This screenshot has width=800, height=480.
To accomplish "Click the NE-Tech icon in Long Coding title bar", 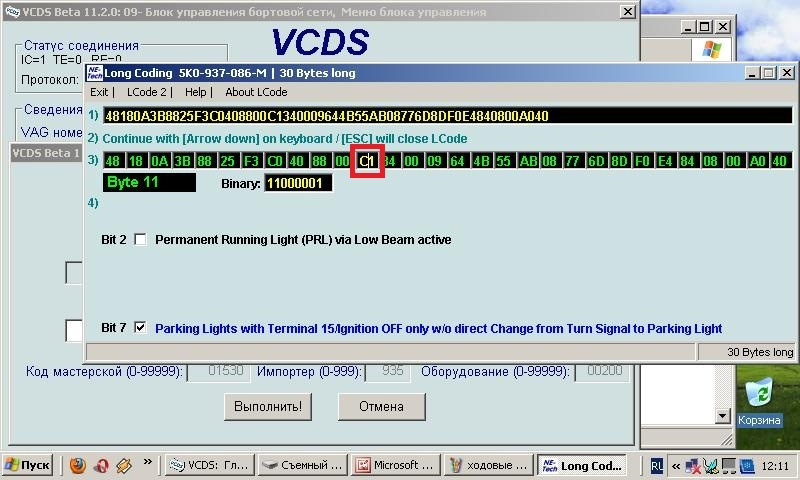I will pyautogui.click(x=94, y=73).
